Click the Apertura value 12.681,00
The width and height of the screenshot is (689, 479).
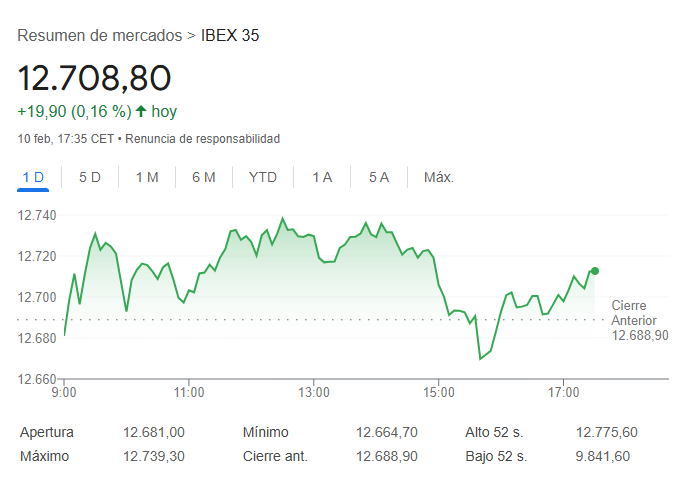[154, 433]
